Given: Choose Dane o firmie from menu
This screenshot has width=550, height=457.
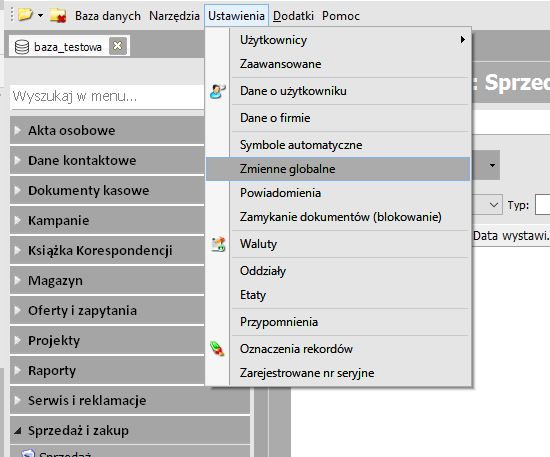Looking at the screenshot, I should pyautogui.click(x=338, y=118).
